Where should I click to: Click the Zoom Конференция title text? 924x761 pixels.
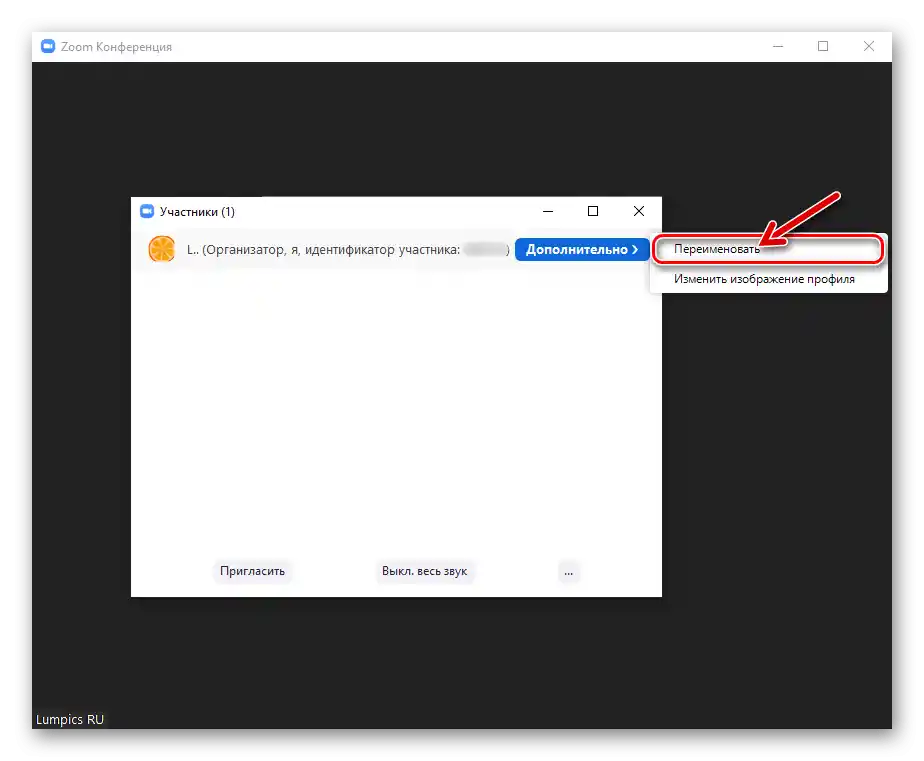coord(116,47)
